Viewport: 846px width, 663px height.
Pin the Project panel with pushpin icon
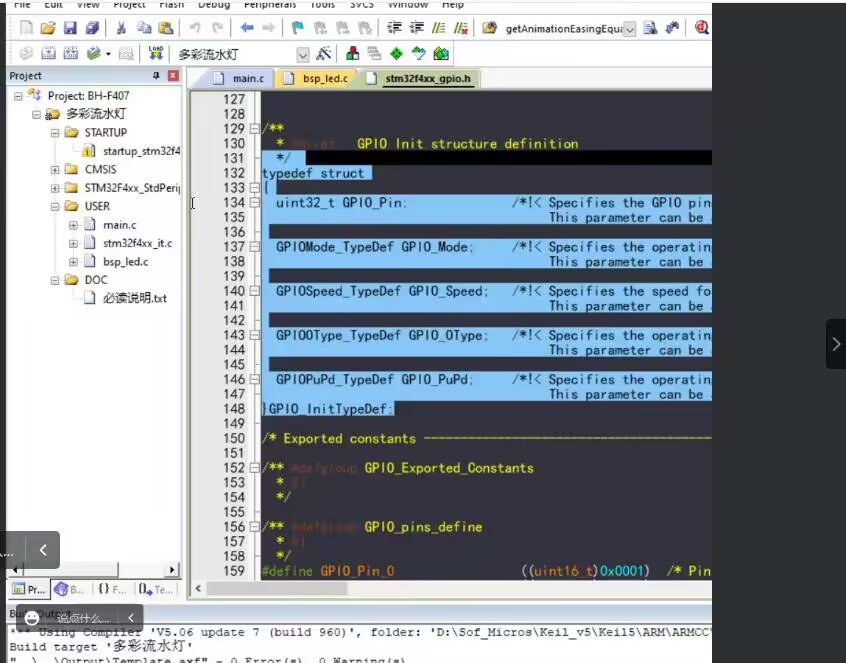click(156, 76)
